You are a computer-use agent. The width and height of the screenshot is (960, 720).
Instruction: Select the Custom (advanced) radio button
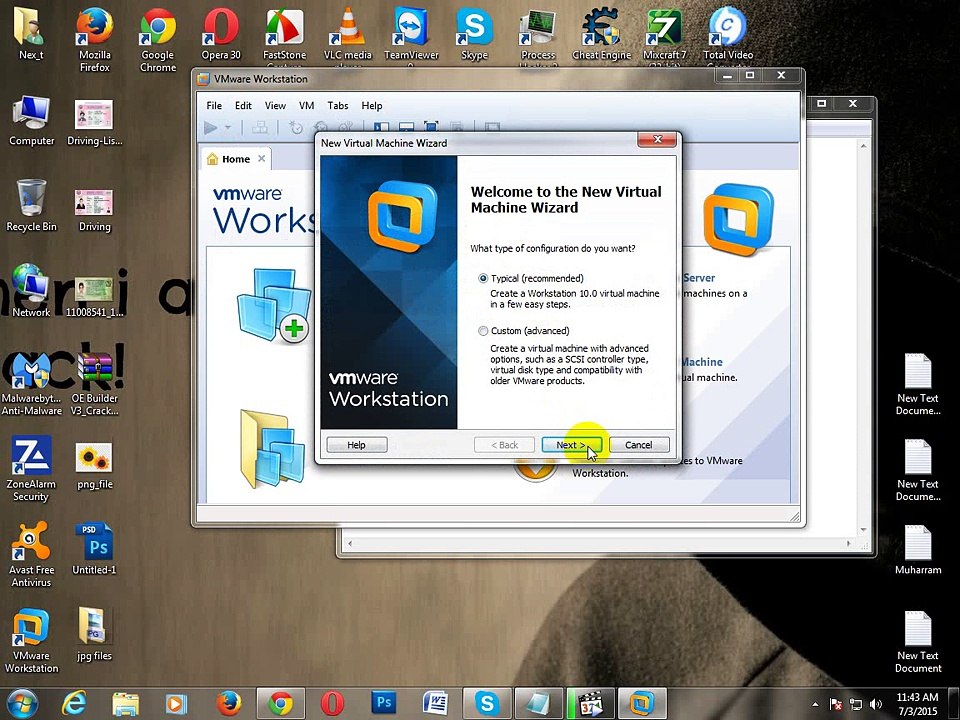[x=483, y=331]
